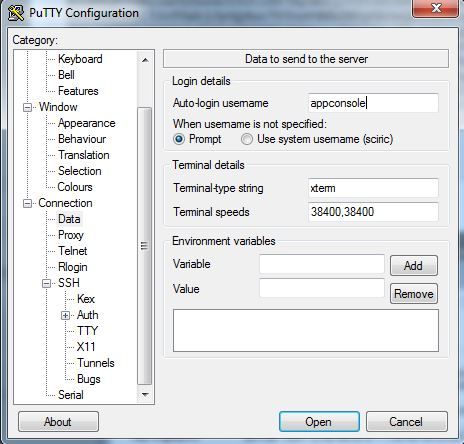Collapse the Connection tree node
The image size is (464, 444).
click(x=27, y=203)
